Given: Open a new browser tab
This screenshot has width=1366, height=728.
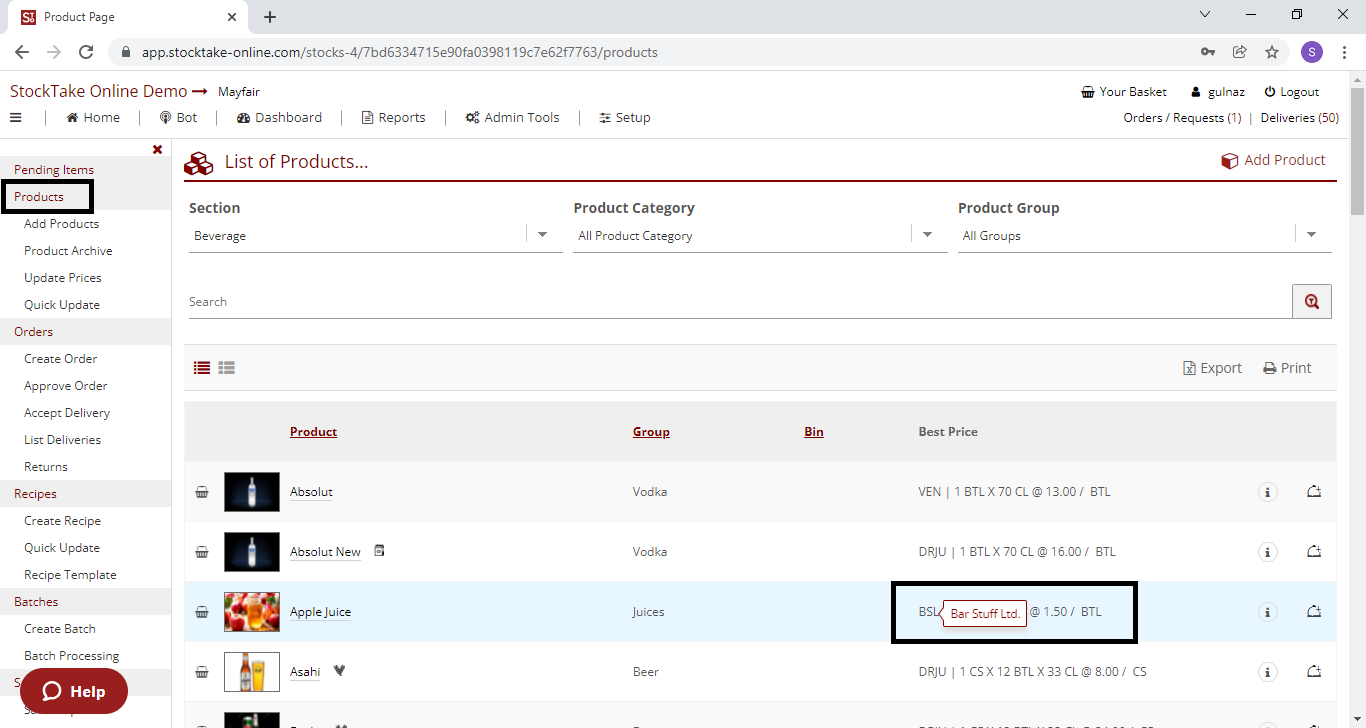Looking at the screenshot, I should click(x=270, y=17).
